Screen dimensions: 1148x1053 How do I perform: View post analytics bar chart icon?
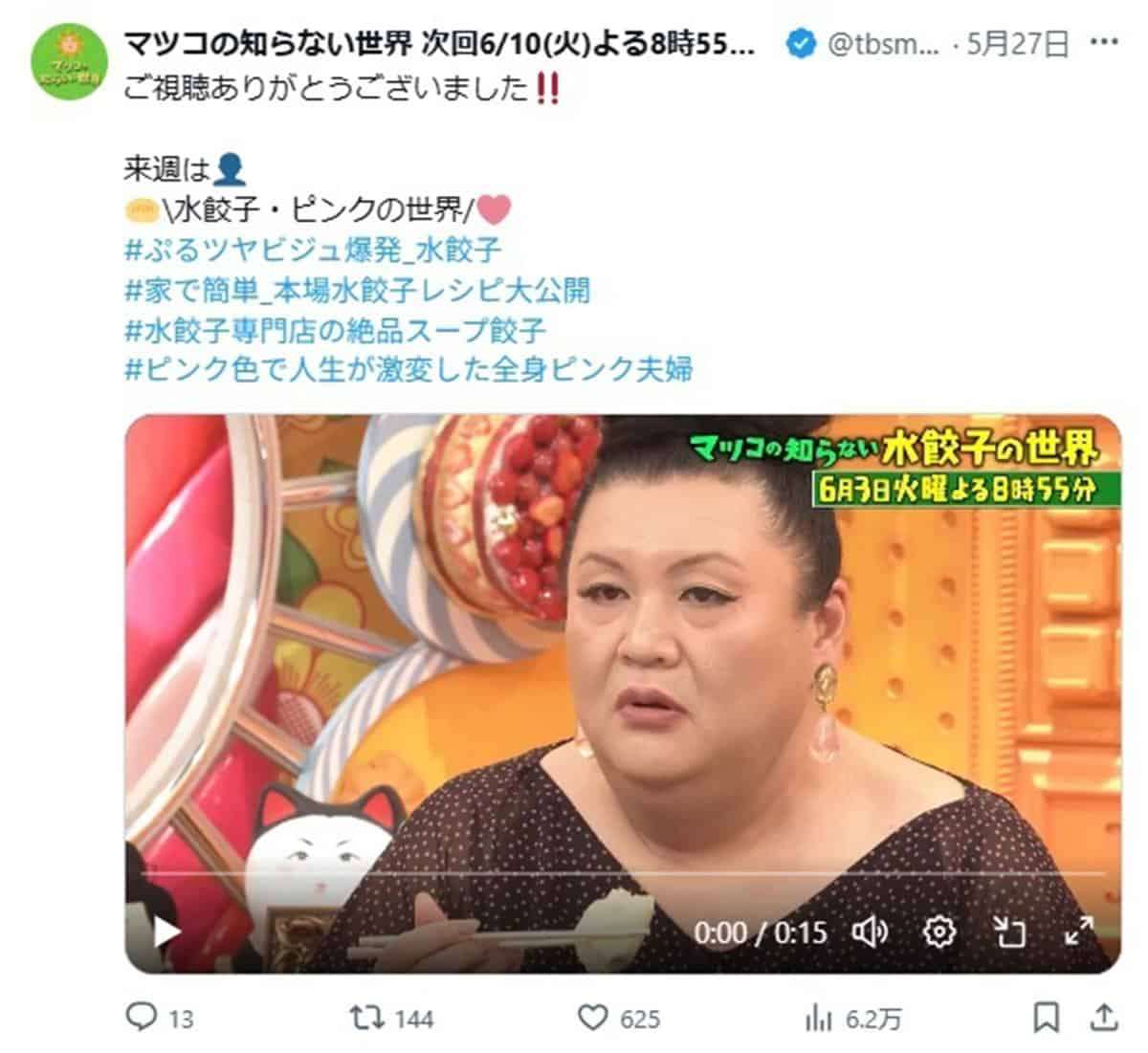(x=818, y=1018)
